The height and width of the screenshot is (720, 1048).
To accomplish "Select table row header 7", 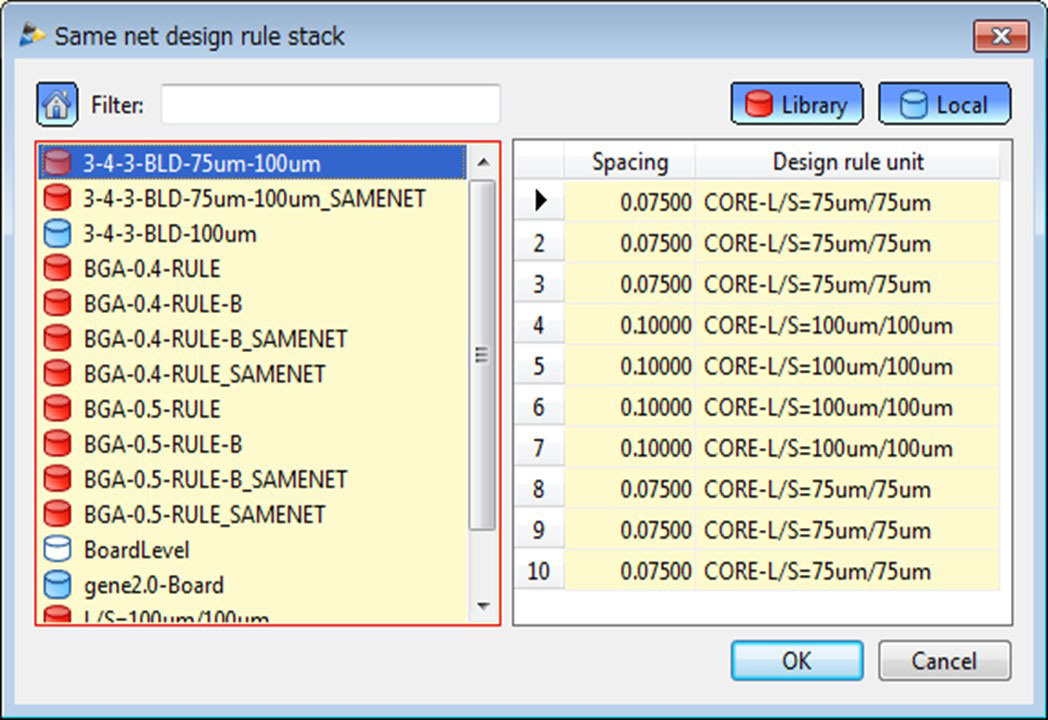I will click(x=539, y=448).
